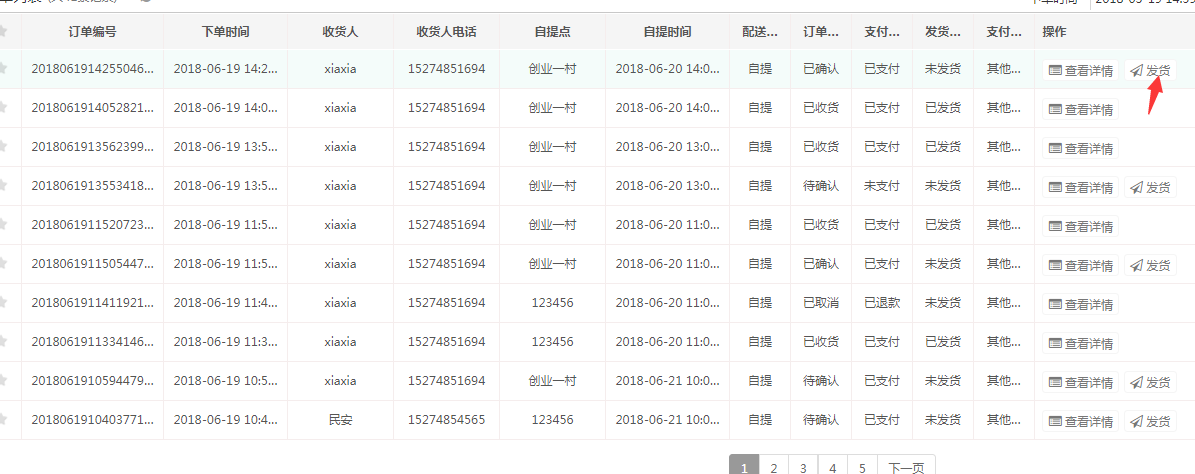Viewport: 1195px width, 474px height.
Task: View details of cancelled order 2018061911411921
Action: tap(1080, 304)
